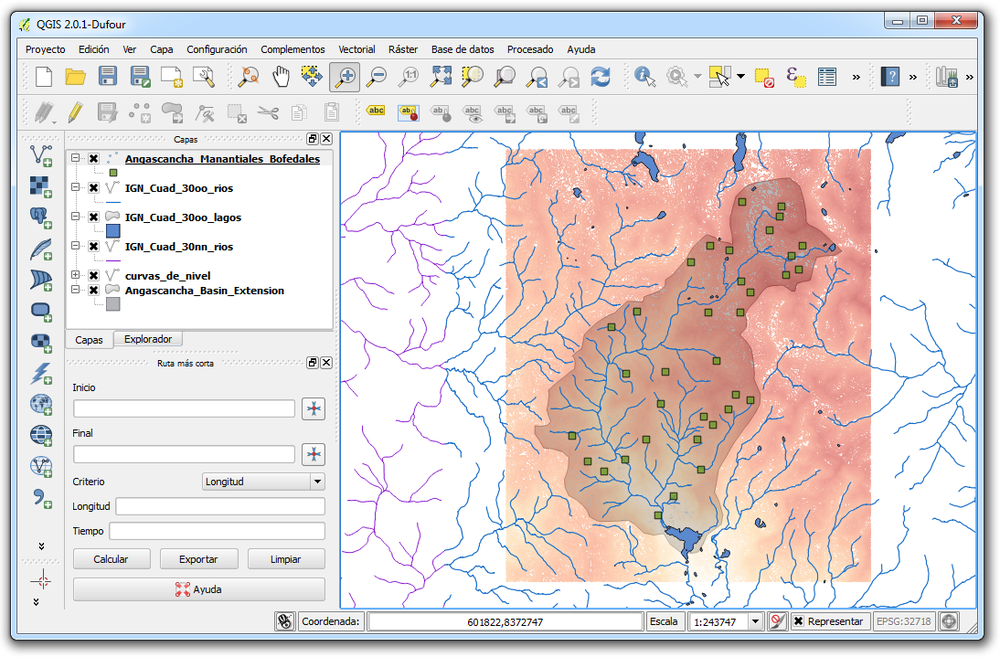Refresh the map canvas
1000x657 pixels.
(600, 77)
